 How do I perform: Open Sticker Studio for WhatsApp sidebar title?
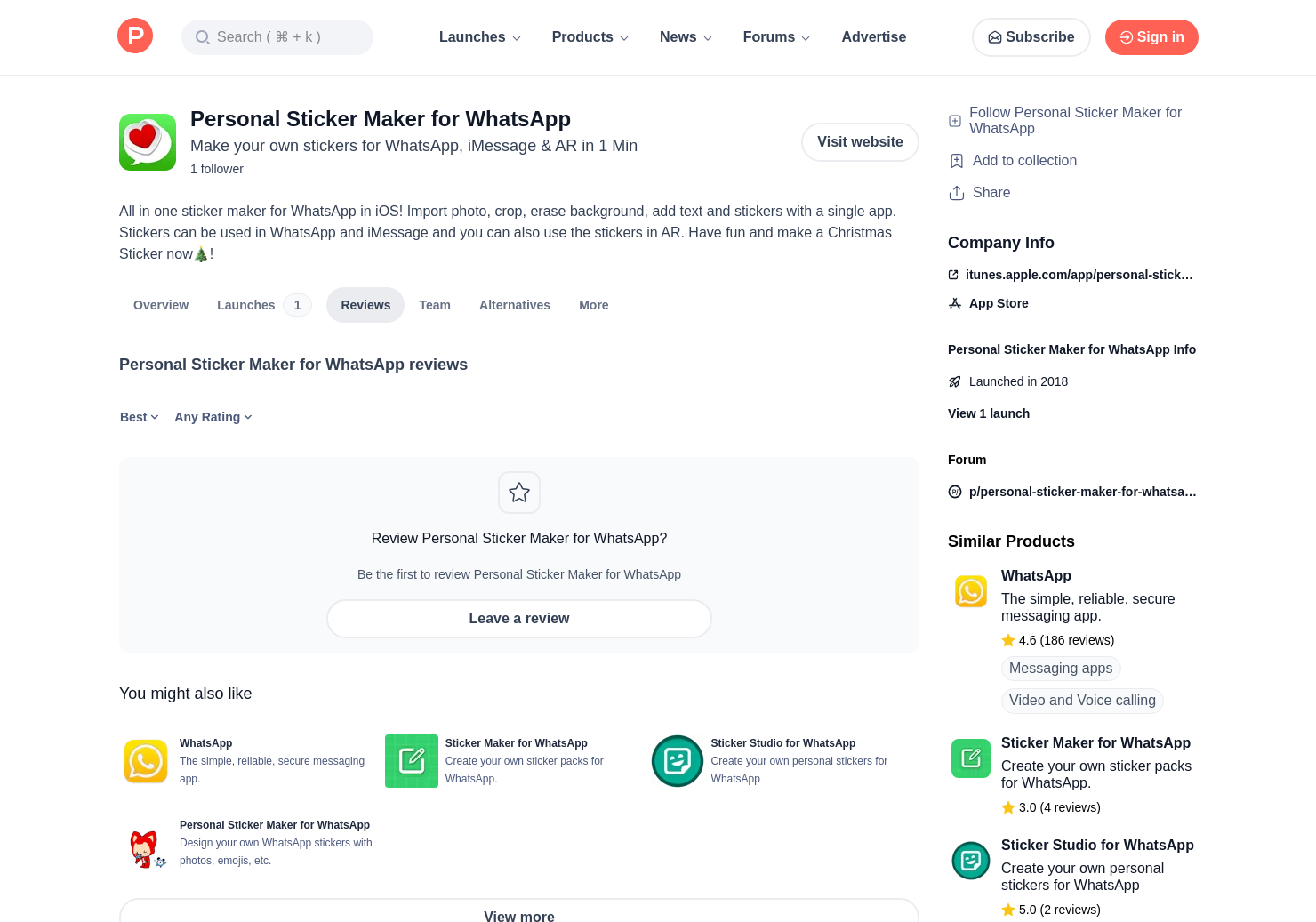pos(1097,846)
